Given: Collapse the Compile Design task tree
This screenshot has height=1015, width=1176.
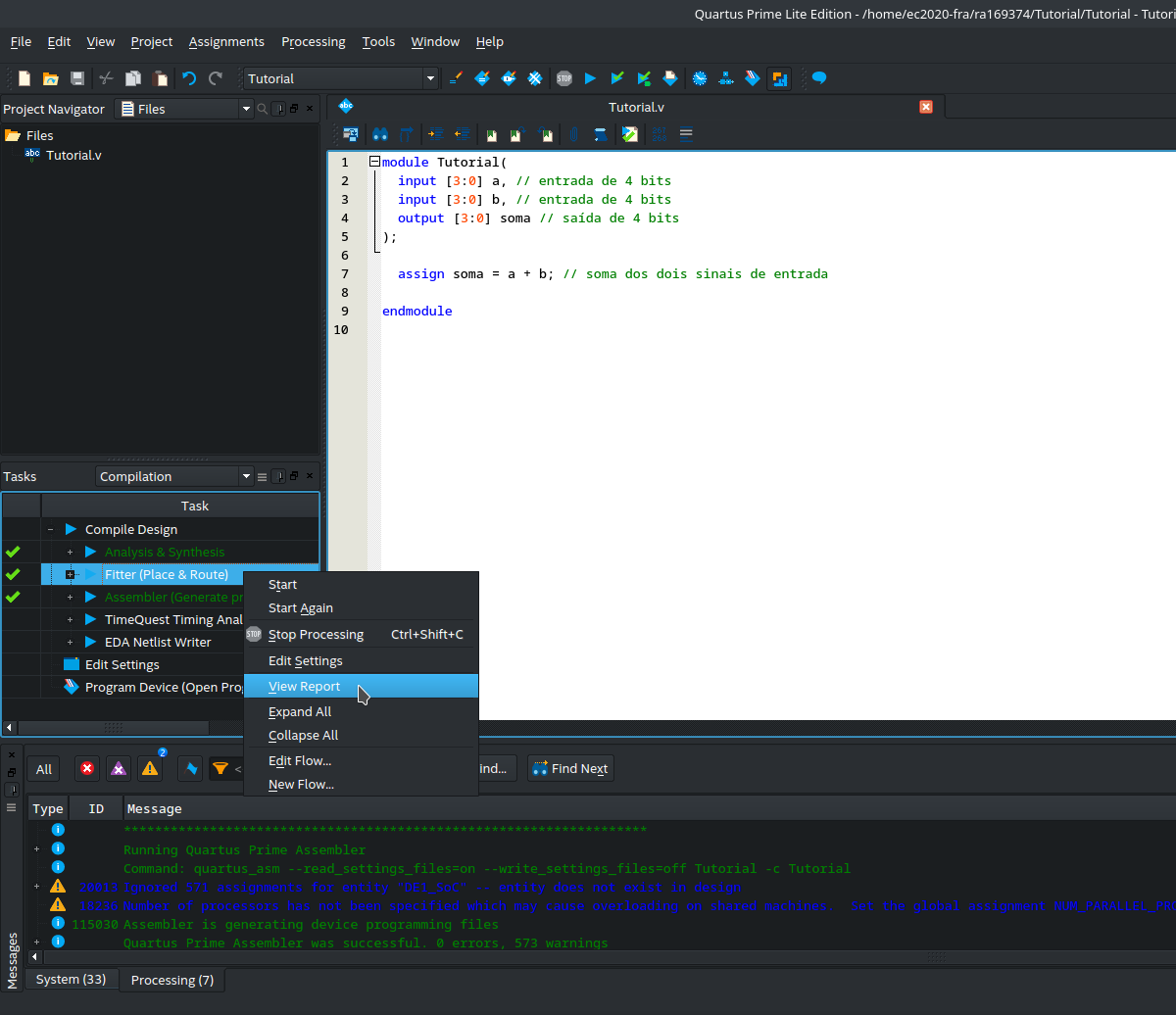Looking at the screenshot, I should [x=50, y=529].
